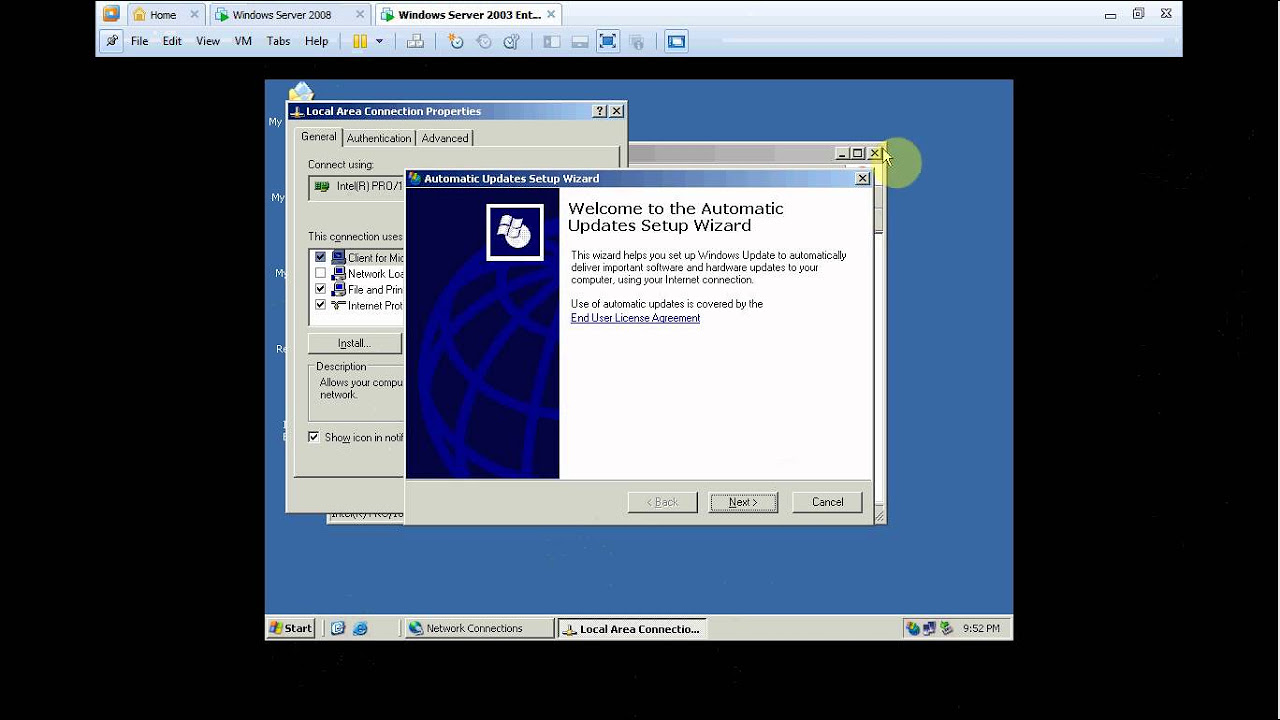Open the Help menu

coord(316,41)
